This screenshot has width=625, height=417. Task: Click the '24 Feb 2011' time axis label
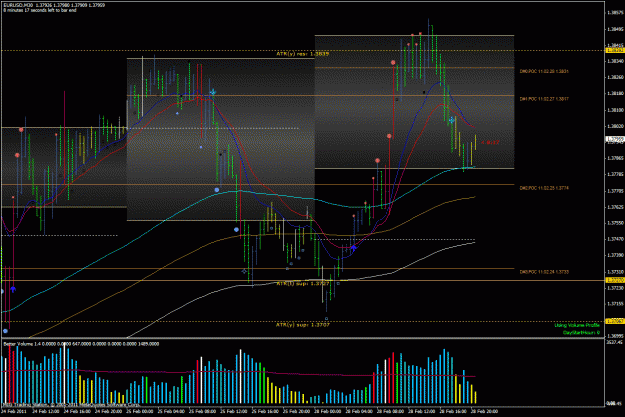click(14, 411)
